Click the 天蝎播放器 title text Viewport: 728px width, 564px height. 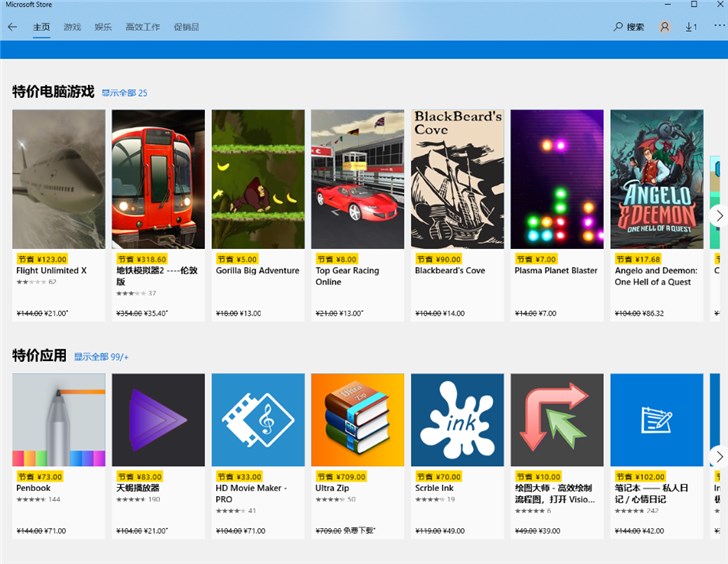point(138,488)
